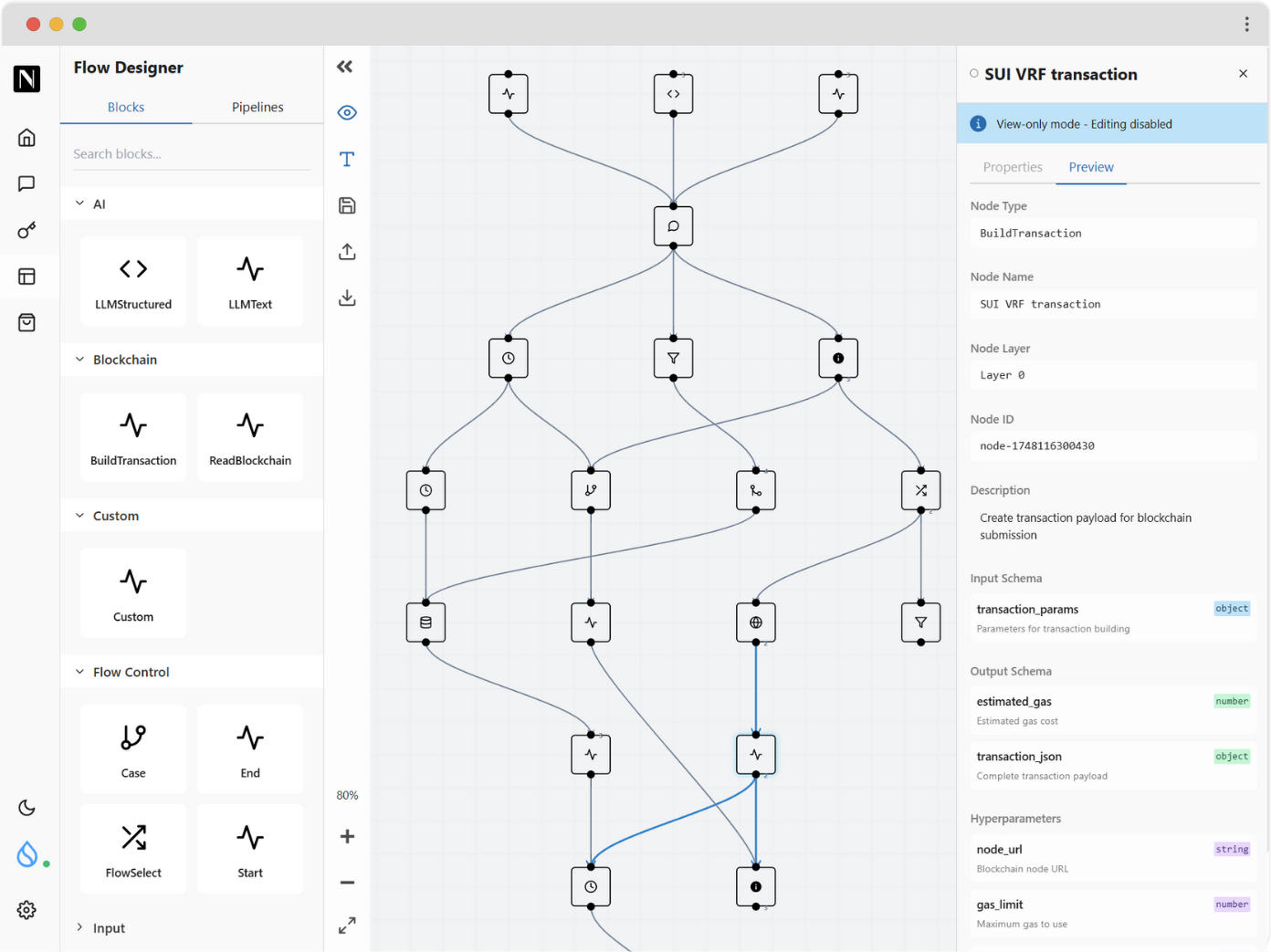Open the shopping bag marketplace icon
This screenshot has width=1271, height=952.
(26, 322)
